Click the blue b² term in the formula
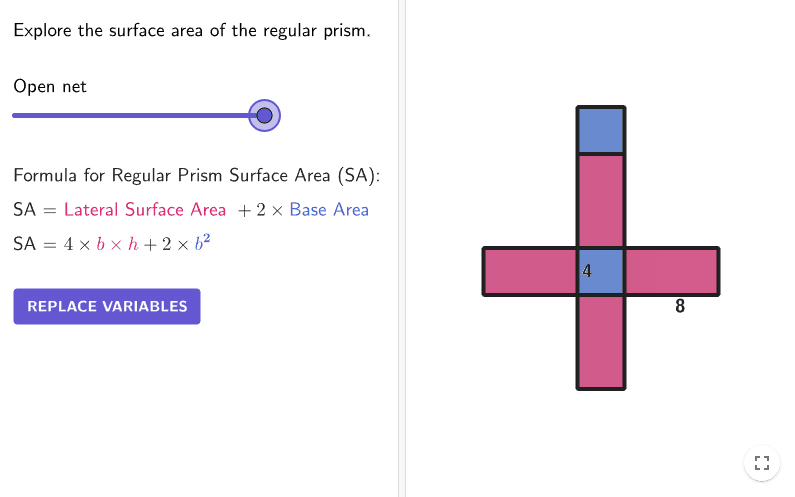The width and height of the screenshot is (795, 497). 200,243
